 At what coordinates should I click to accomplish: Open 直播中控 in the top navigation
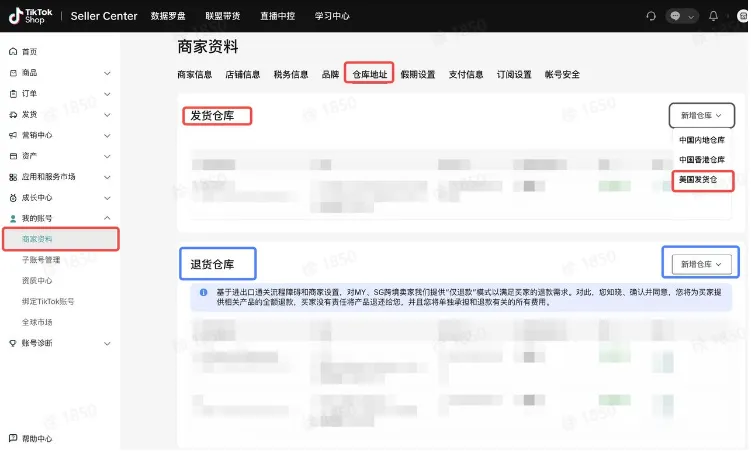click(x=277, y=16)
